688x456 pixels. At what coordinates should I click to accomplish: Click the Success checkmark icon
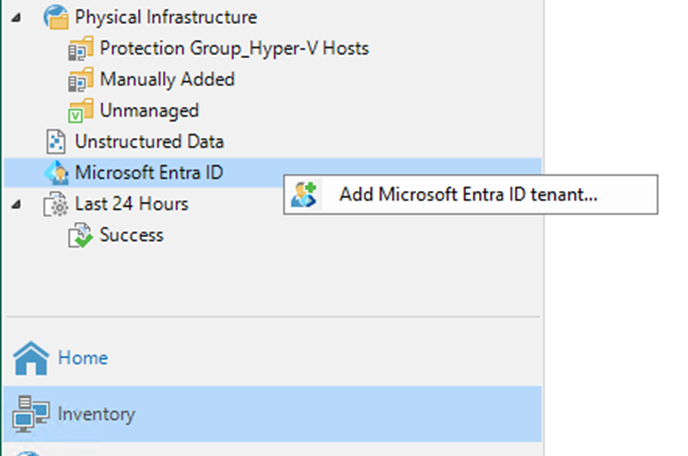(x=81, y=235)
